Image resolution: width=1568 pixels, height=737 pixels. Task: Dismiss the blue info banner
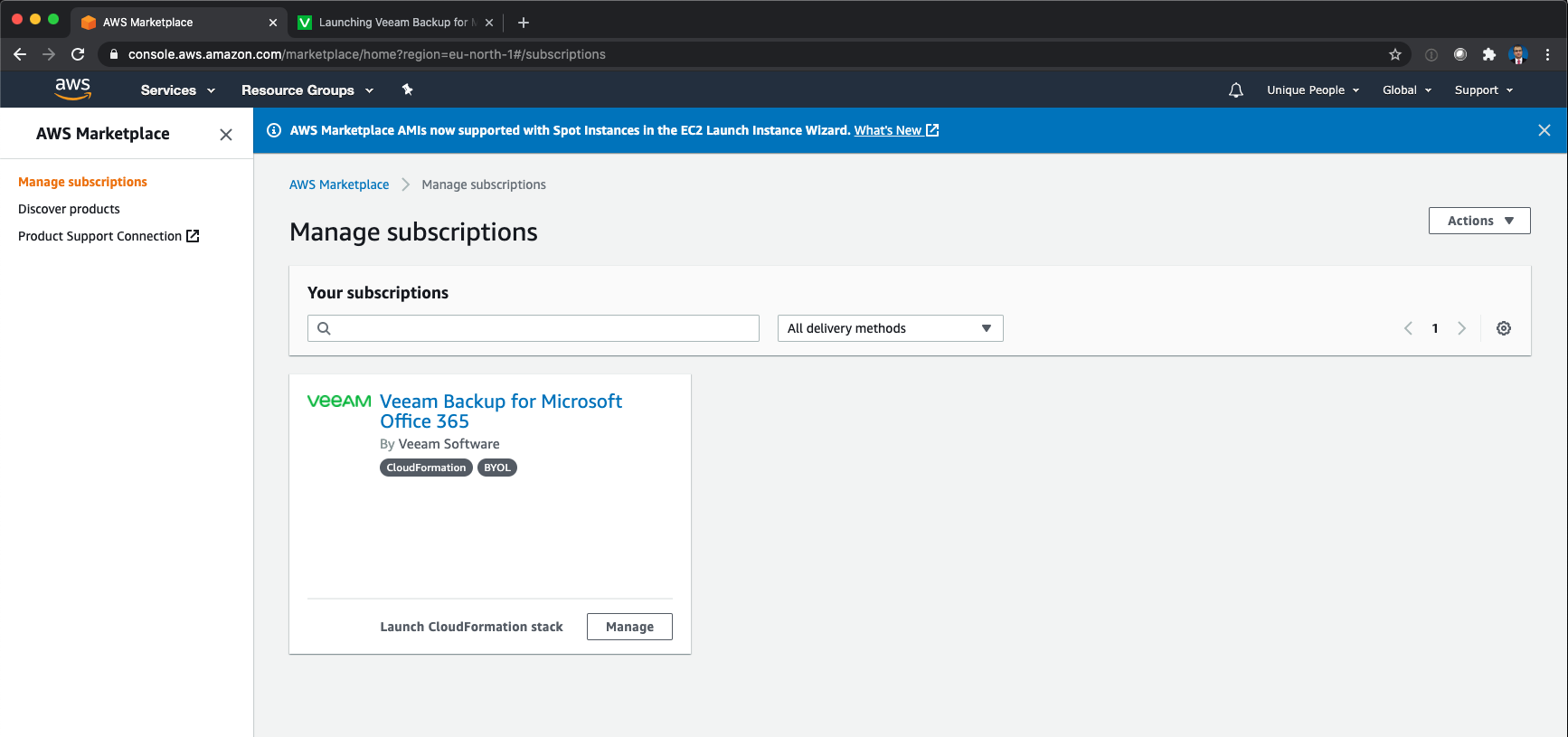tap(1544, 130)
